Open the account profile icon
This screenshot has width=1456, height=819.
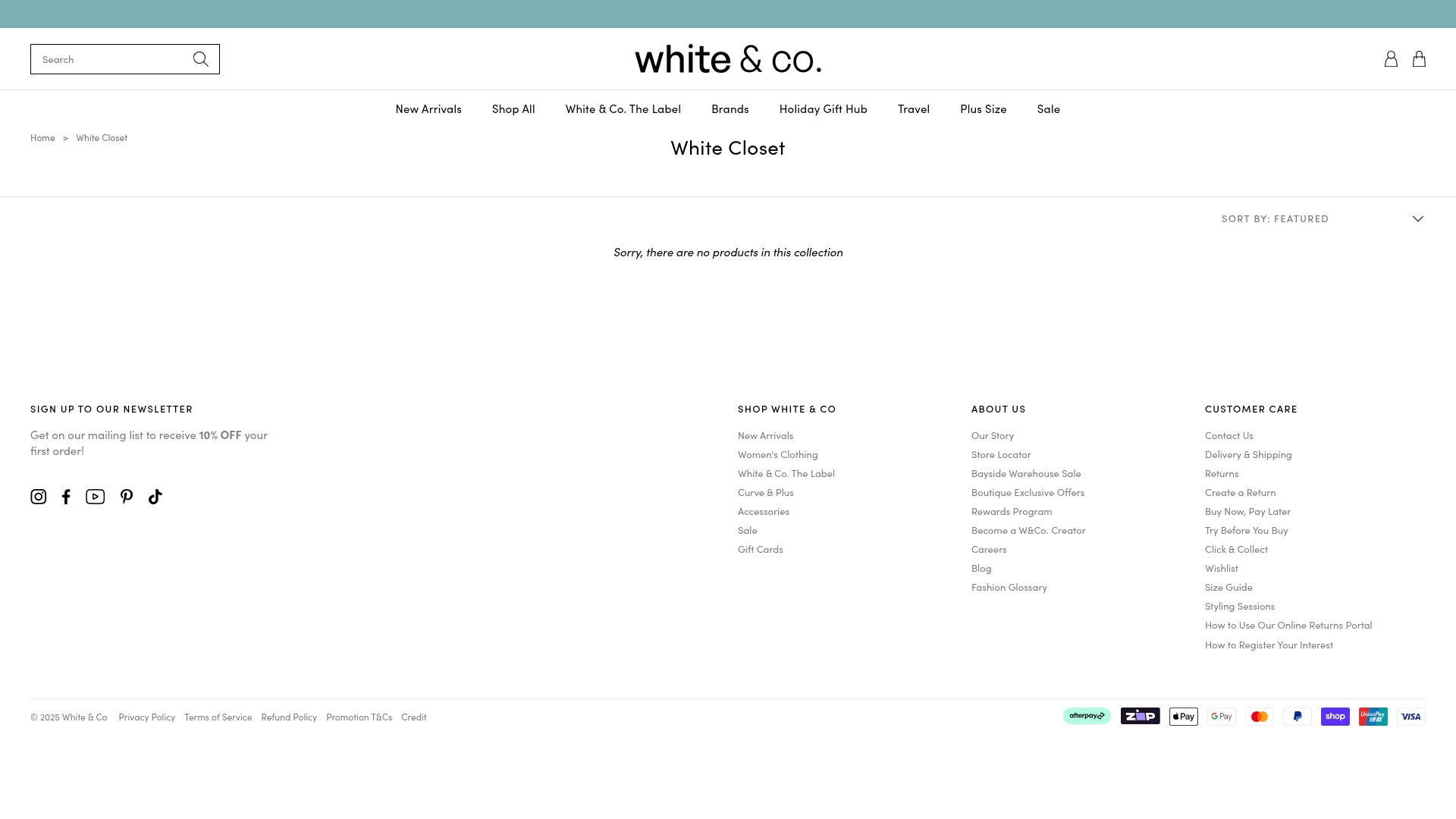[x=1391, y=59]
